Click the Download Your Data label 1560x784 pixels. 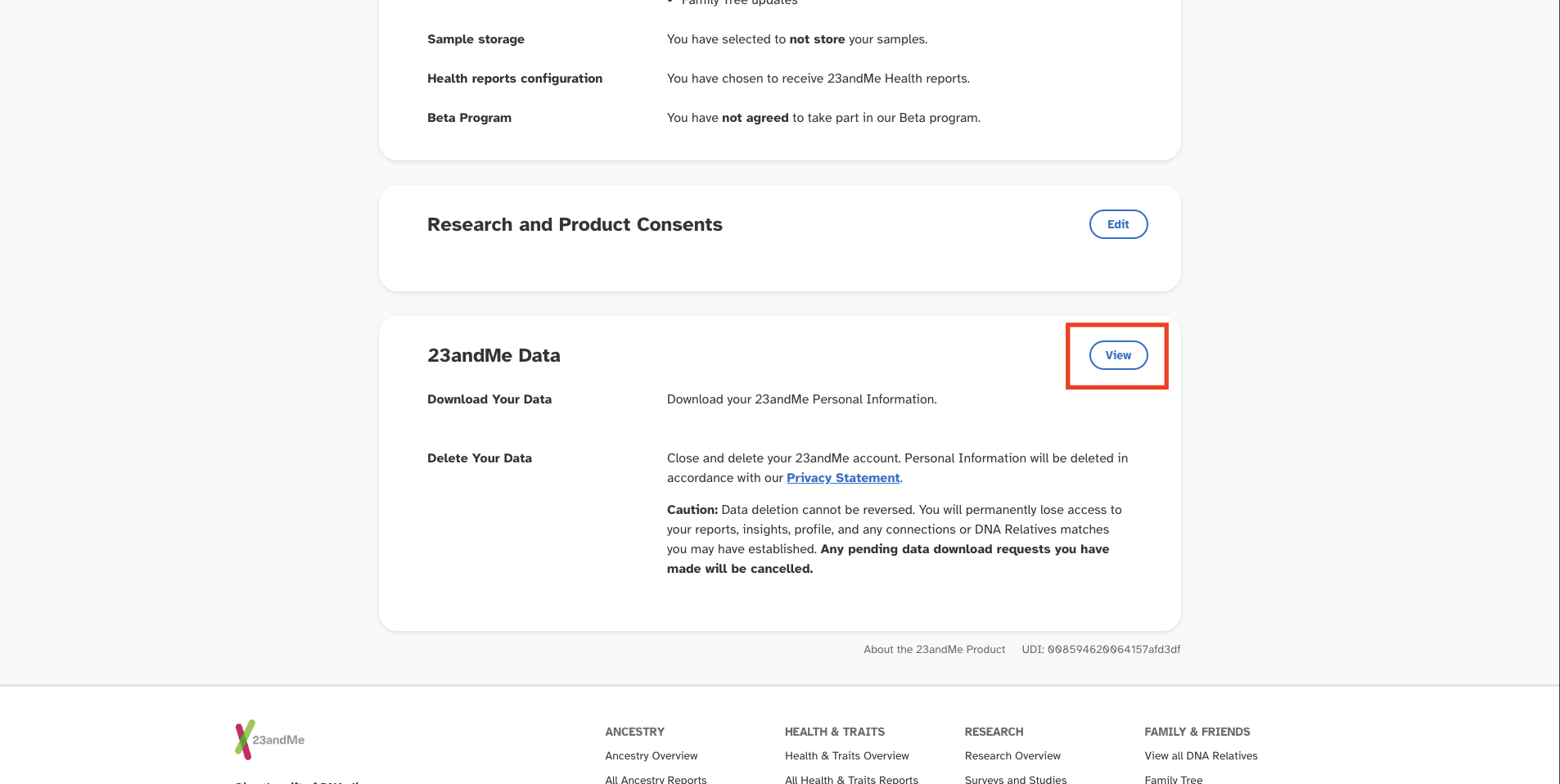pyautogui.click(x=489, y=399)
